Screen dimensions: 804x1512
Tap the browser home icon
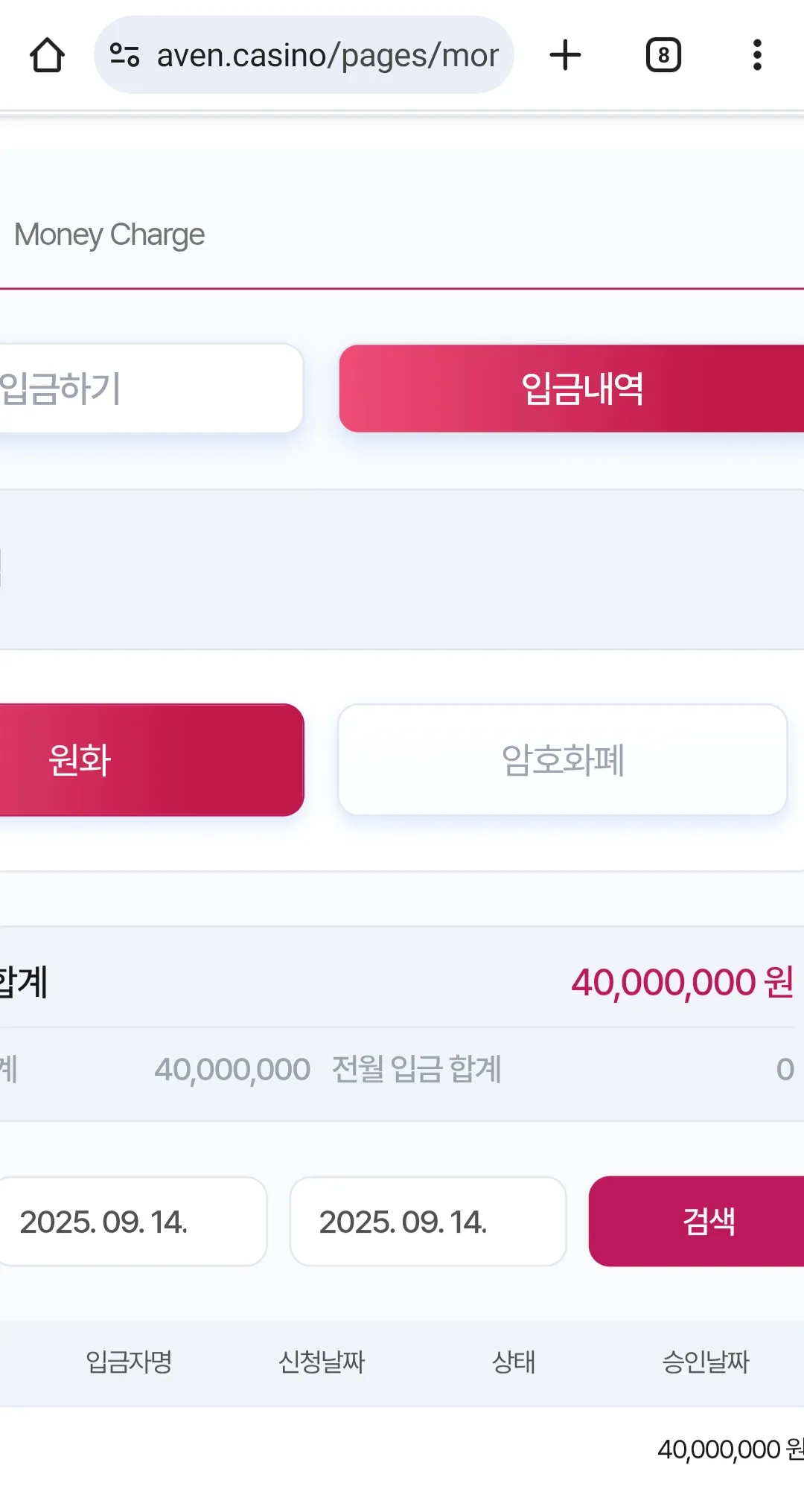(x=47, y=55)
